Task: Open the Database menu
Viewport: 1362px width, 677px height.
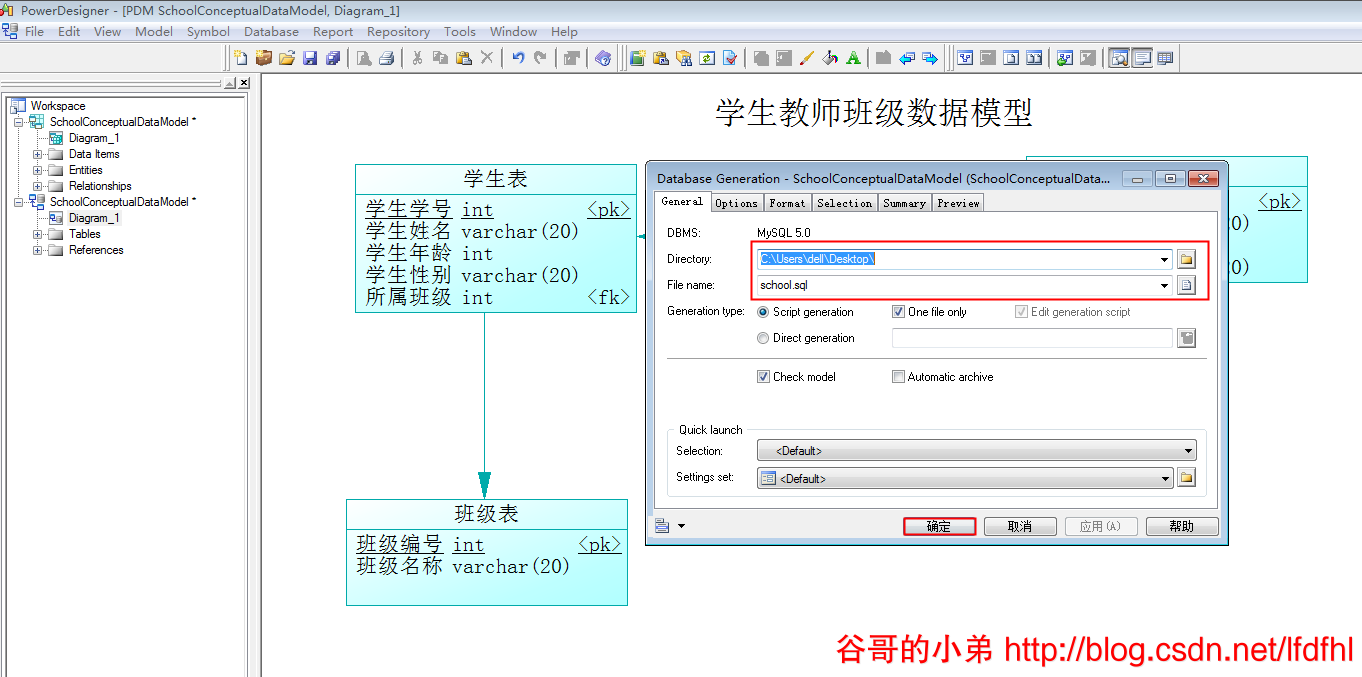Action: (271, 31)
